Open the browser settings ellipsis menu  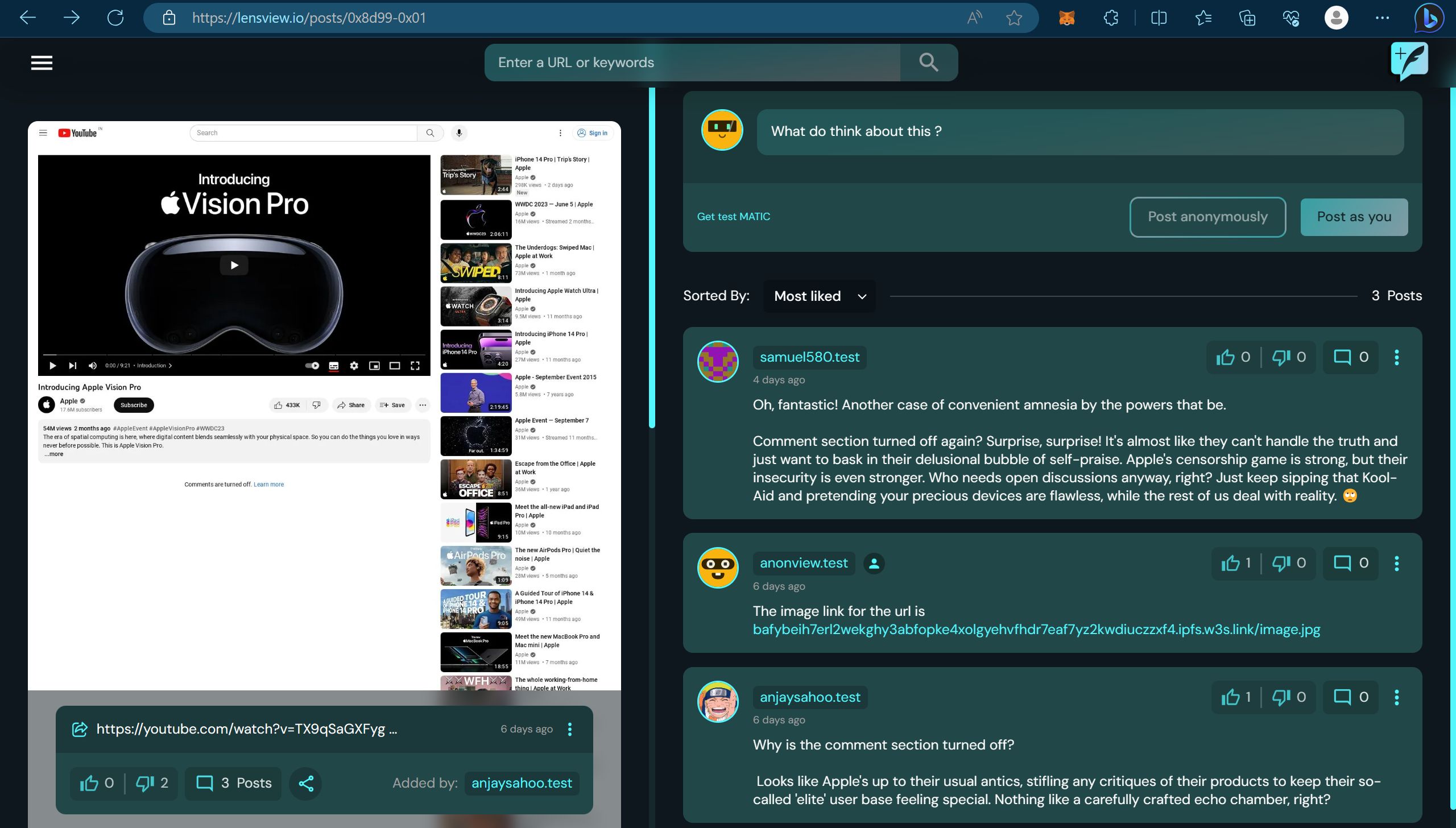pyautogui.click(x=1382, y=18)
